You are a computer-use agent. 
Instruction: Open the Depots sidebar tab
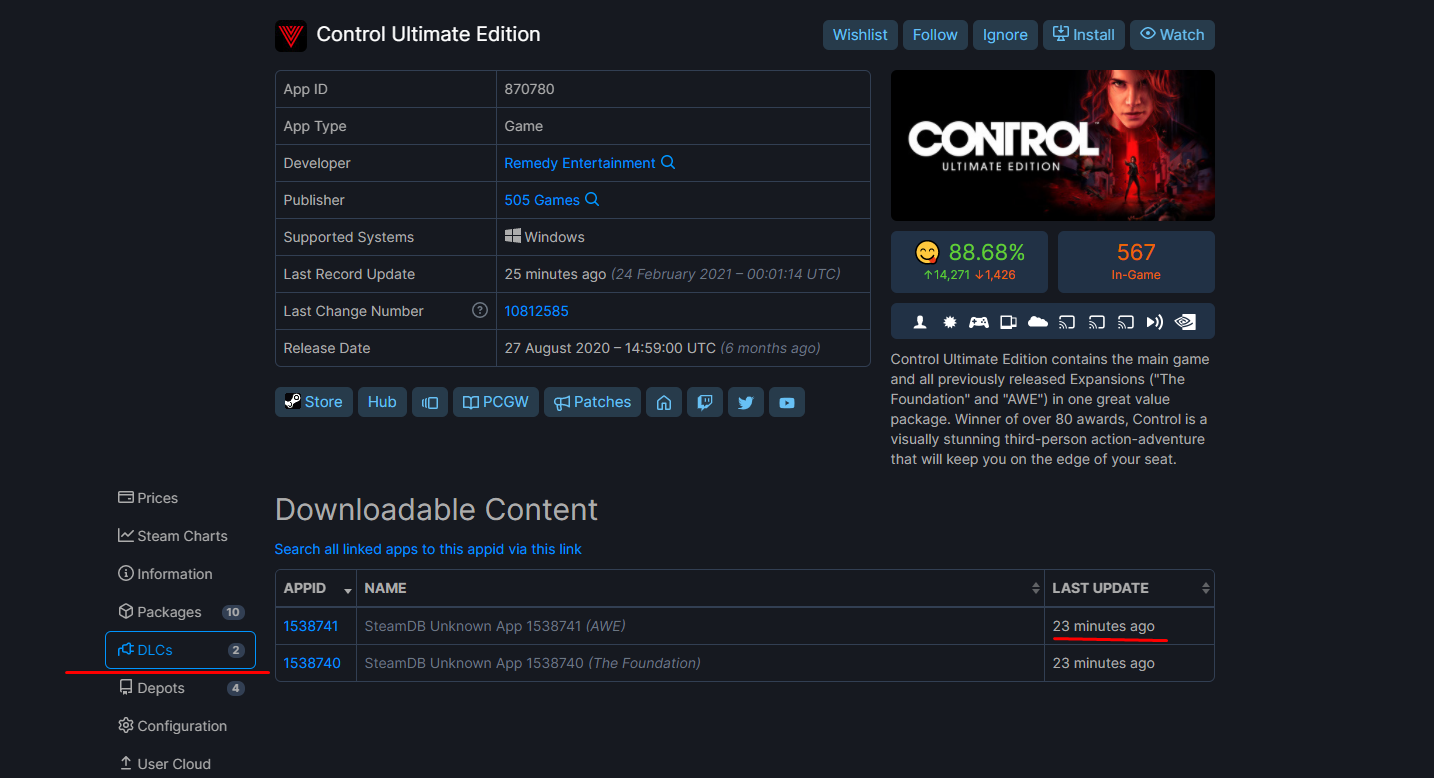point(180,688)
